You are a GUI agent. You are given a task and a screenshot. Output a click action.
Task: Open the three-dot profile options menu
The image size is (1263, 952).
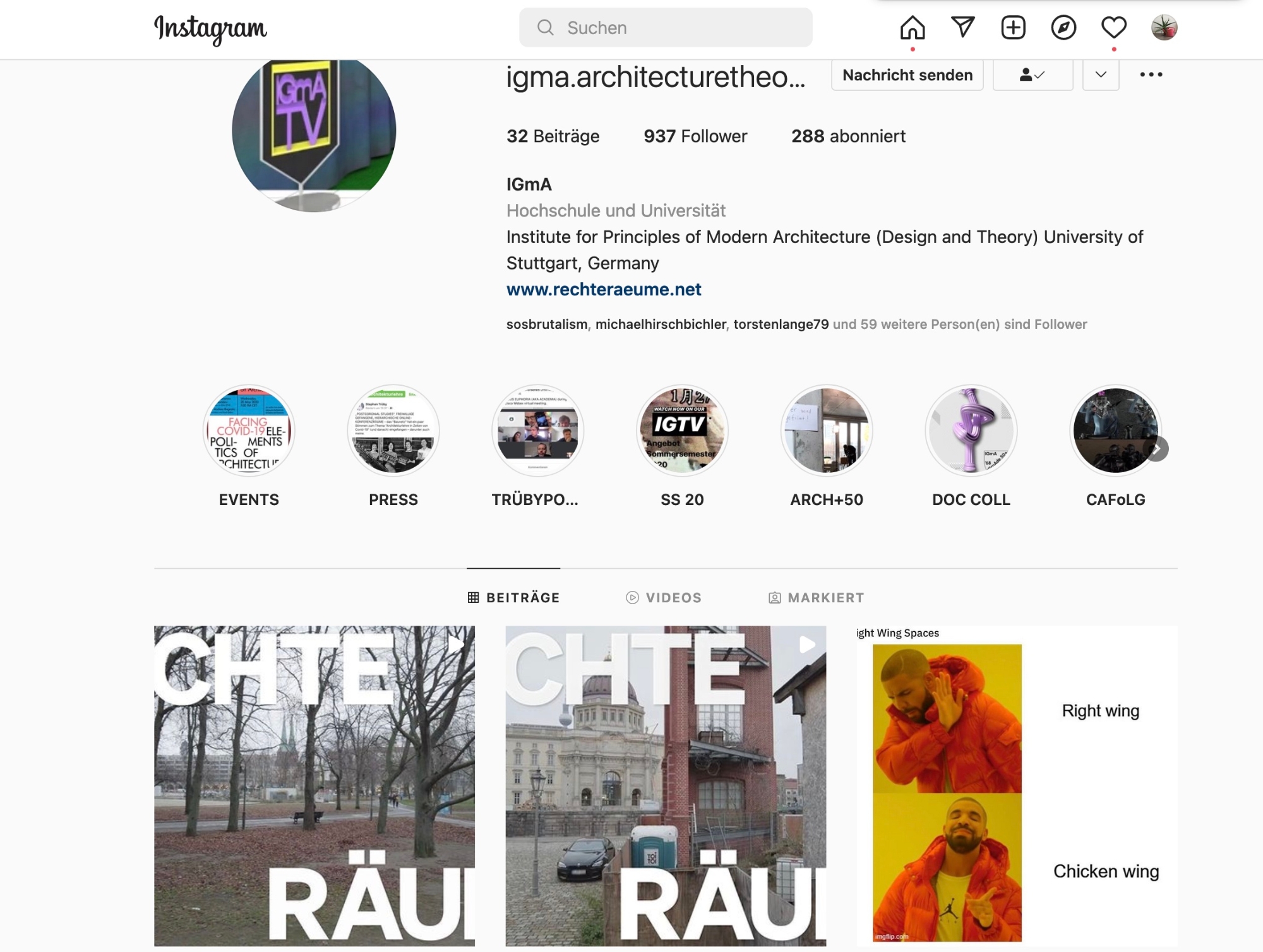point(1151,74)
